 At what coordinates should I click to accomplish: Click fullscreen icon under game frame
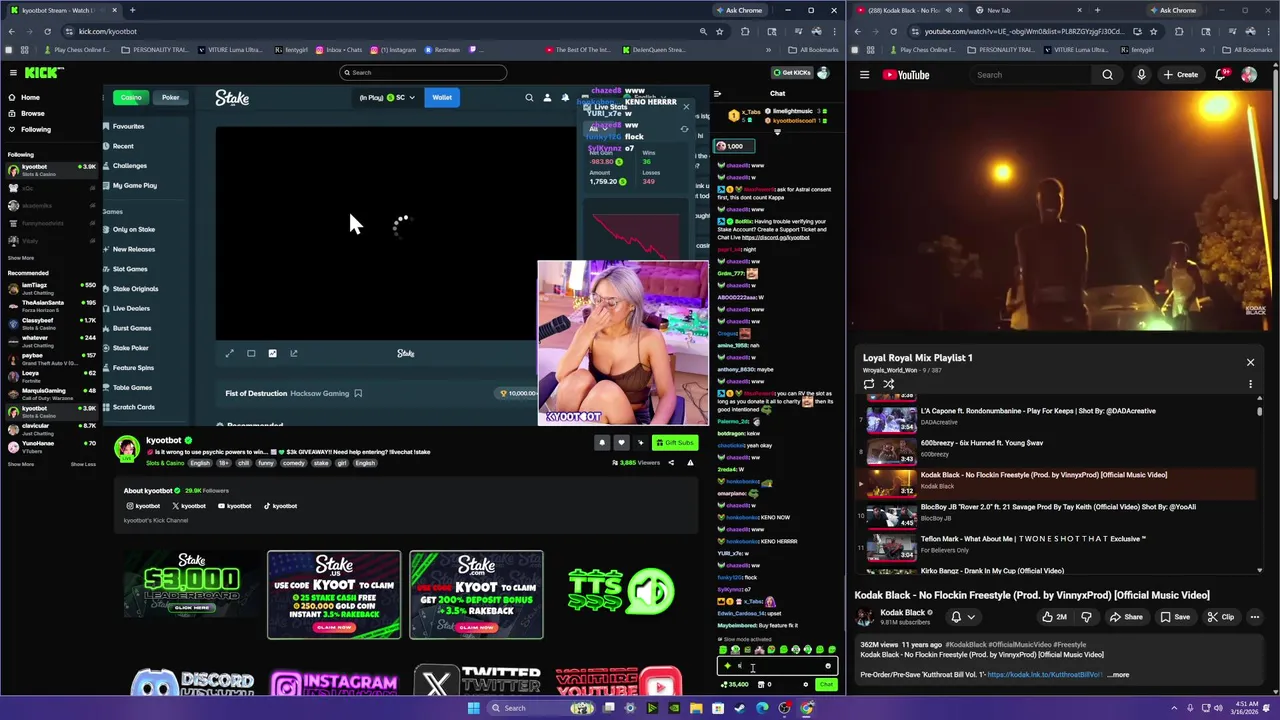tap(229, 353)
